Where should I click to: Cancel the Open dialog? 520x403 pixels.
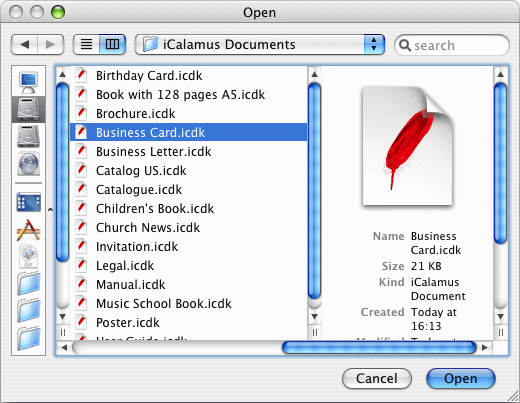click(x=377, y=378)
